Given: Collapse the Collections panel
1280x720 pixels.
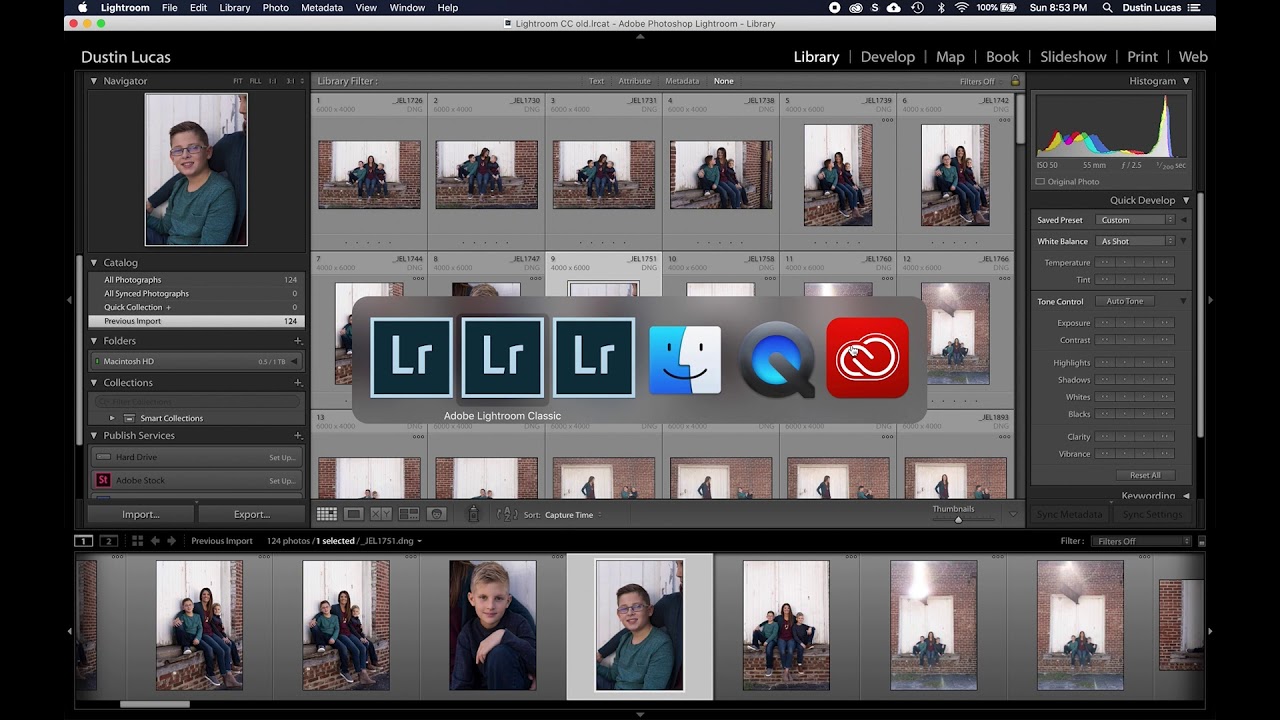Looking at the screenshot, I should [94, 383].
